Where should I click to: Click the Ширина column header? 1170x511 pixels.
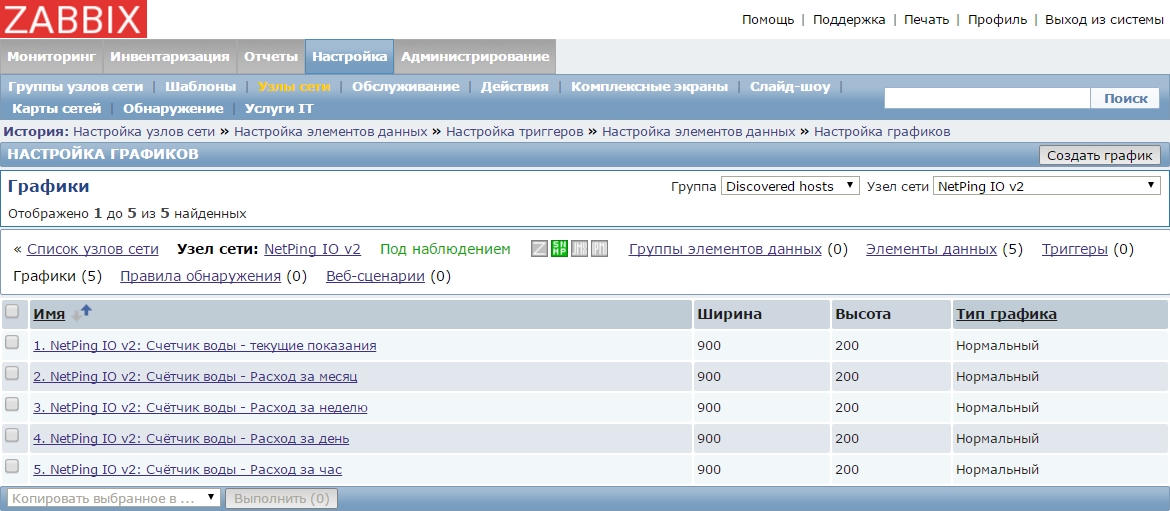coord(730,314)
